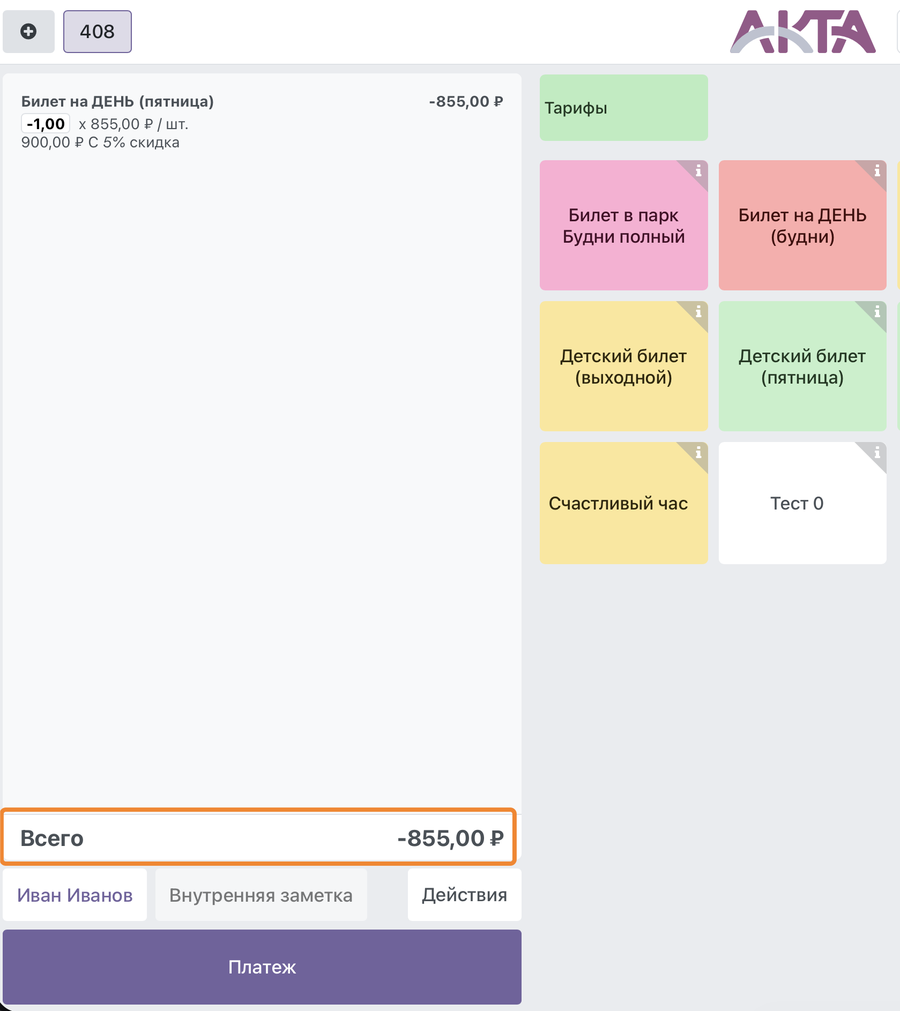Screen dimensions: 900x1011
Task: Select order tab 408
Action: 97,32
